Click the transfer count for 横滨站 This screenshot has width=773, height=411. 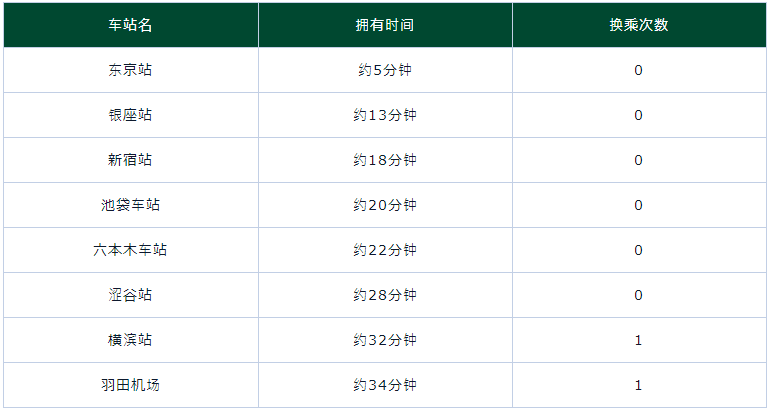pos(638,340)
